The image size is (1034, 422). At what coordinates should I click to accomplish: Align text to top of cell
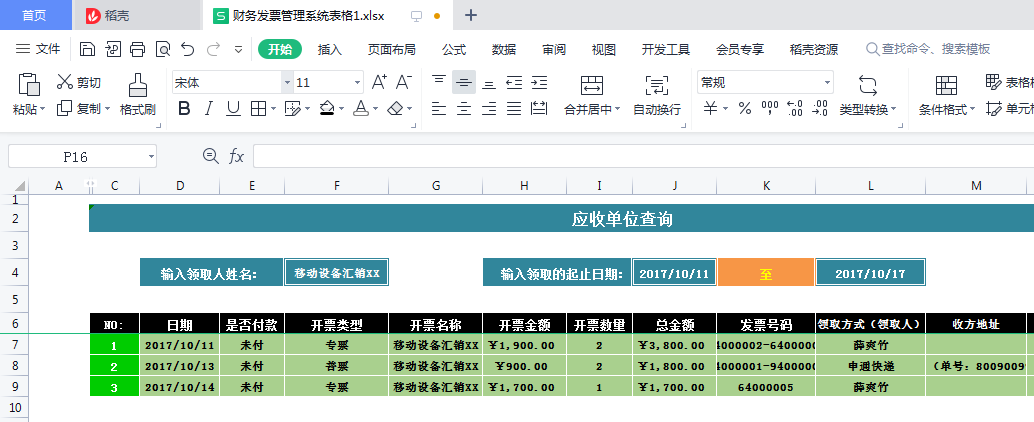pos(439,82)
